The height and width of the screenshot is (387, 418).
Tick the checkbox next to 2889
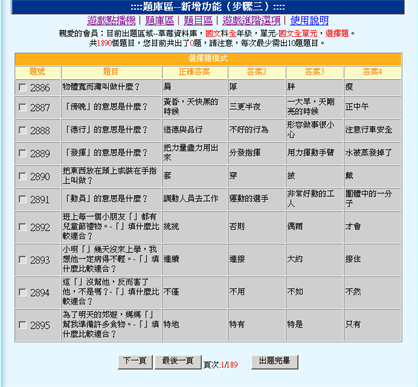(23, 153)
